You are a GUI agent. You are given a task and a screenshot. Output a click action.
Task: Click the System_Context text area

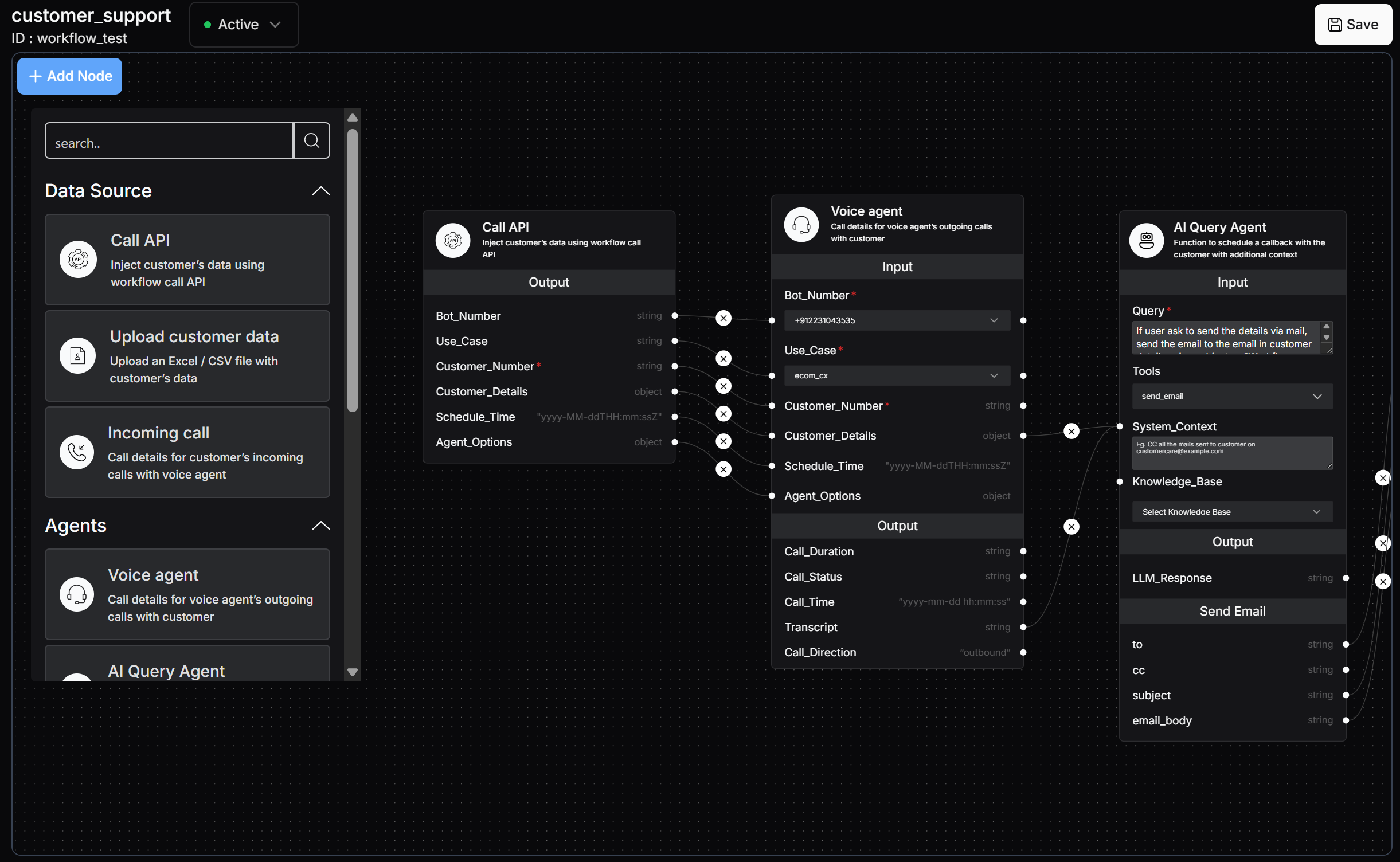click(x=1231, y=453)
